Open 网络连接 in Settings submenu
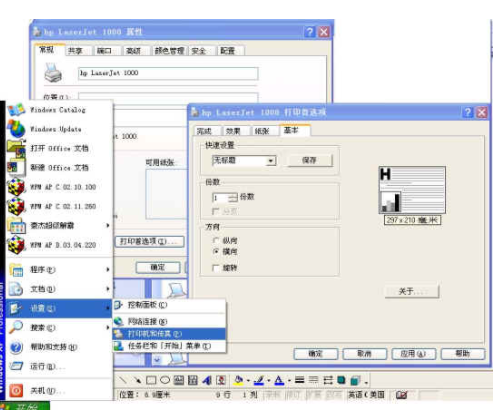The width and height of the screenshot is (497, 410). [169, 321]
